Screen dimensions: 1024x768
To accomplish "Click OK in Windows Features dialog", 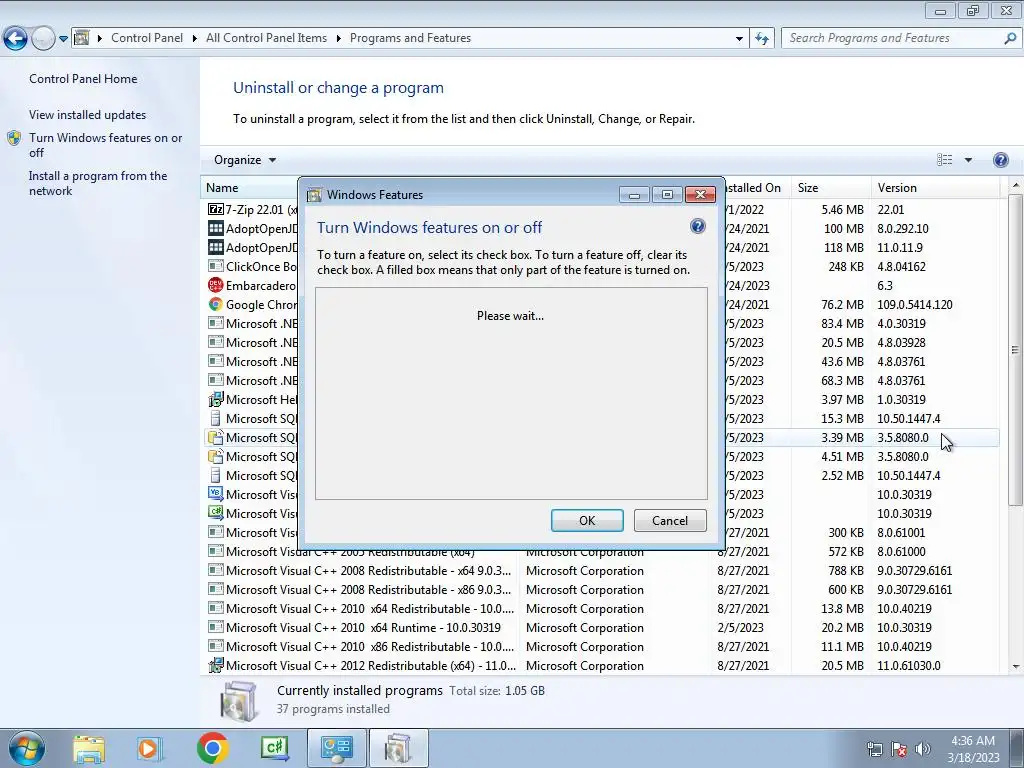I will click(x=587, y=520).
